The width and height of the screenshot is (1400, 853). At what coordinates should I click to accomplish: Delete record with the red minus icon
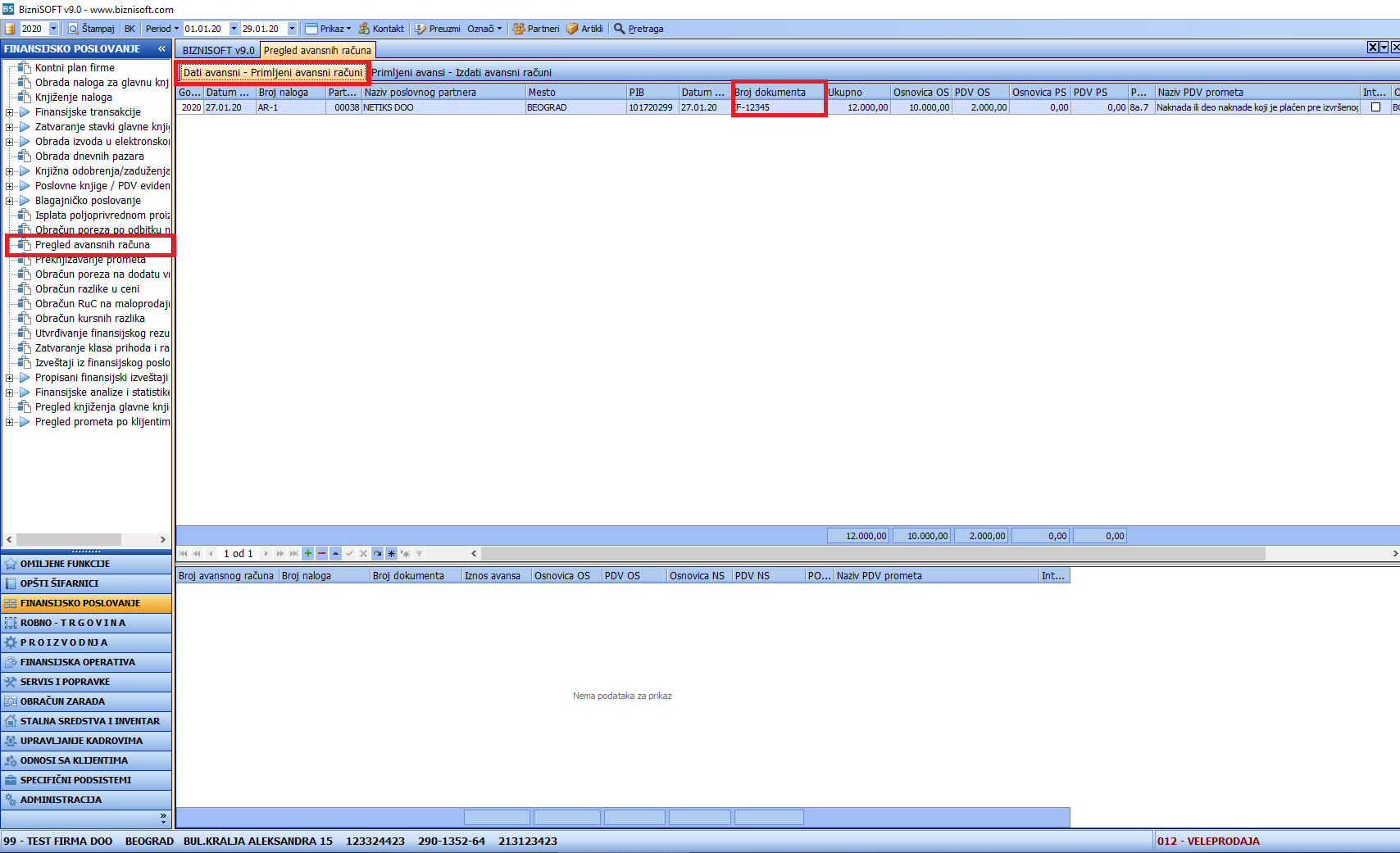click(322, 554)
